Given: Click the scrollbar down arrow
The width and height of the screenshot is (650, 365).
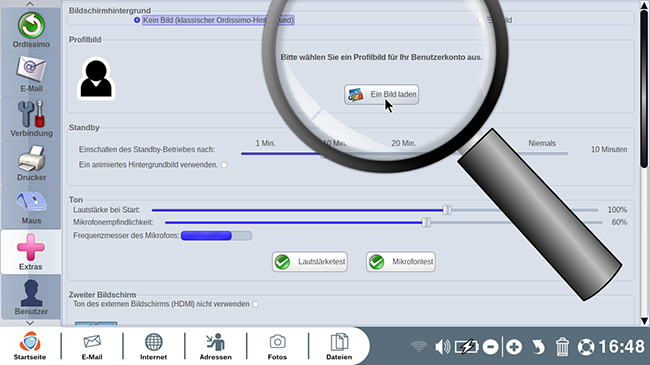Looking at the screenshot, I should [644, 321].
